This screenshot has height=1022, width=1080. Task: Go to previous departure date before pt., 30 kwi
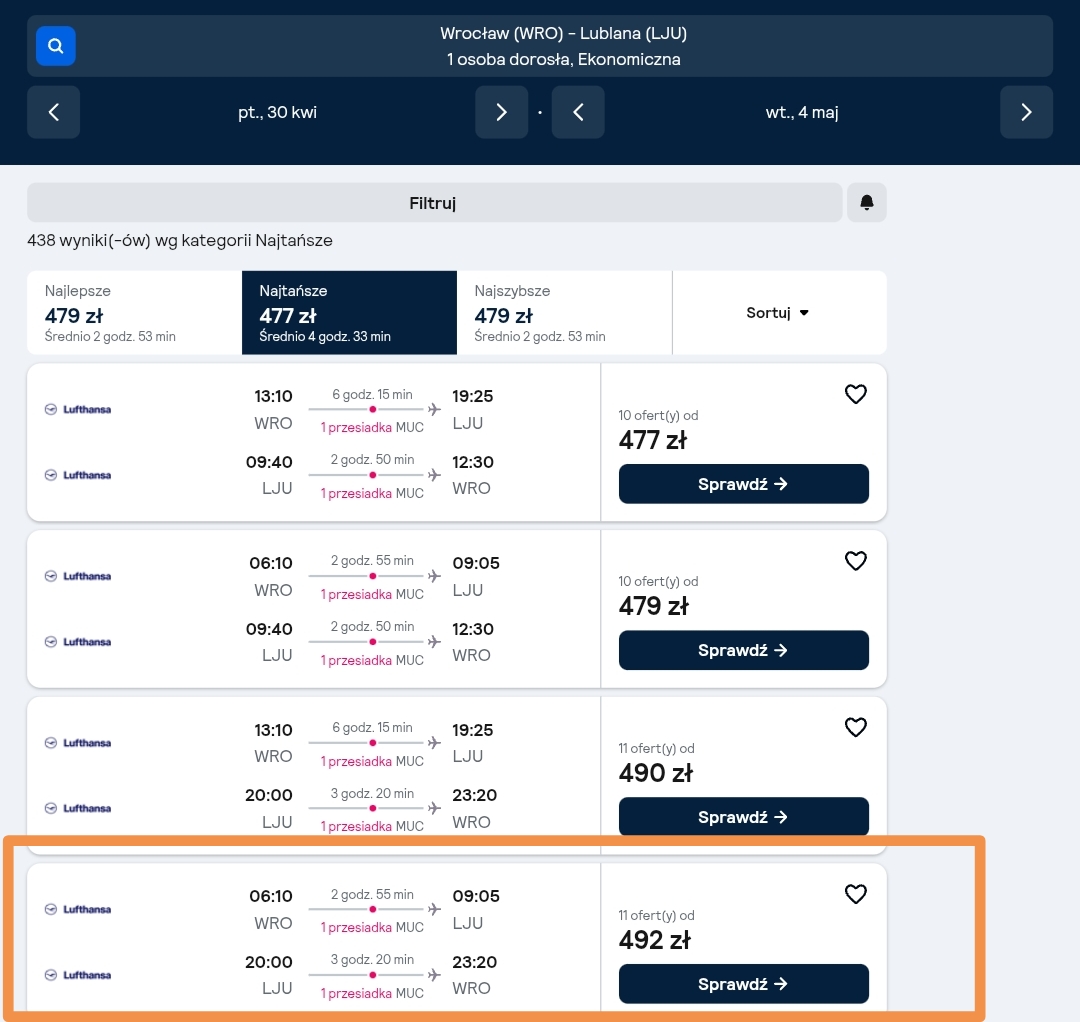click(54, 112)
